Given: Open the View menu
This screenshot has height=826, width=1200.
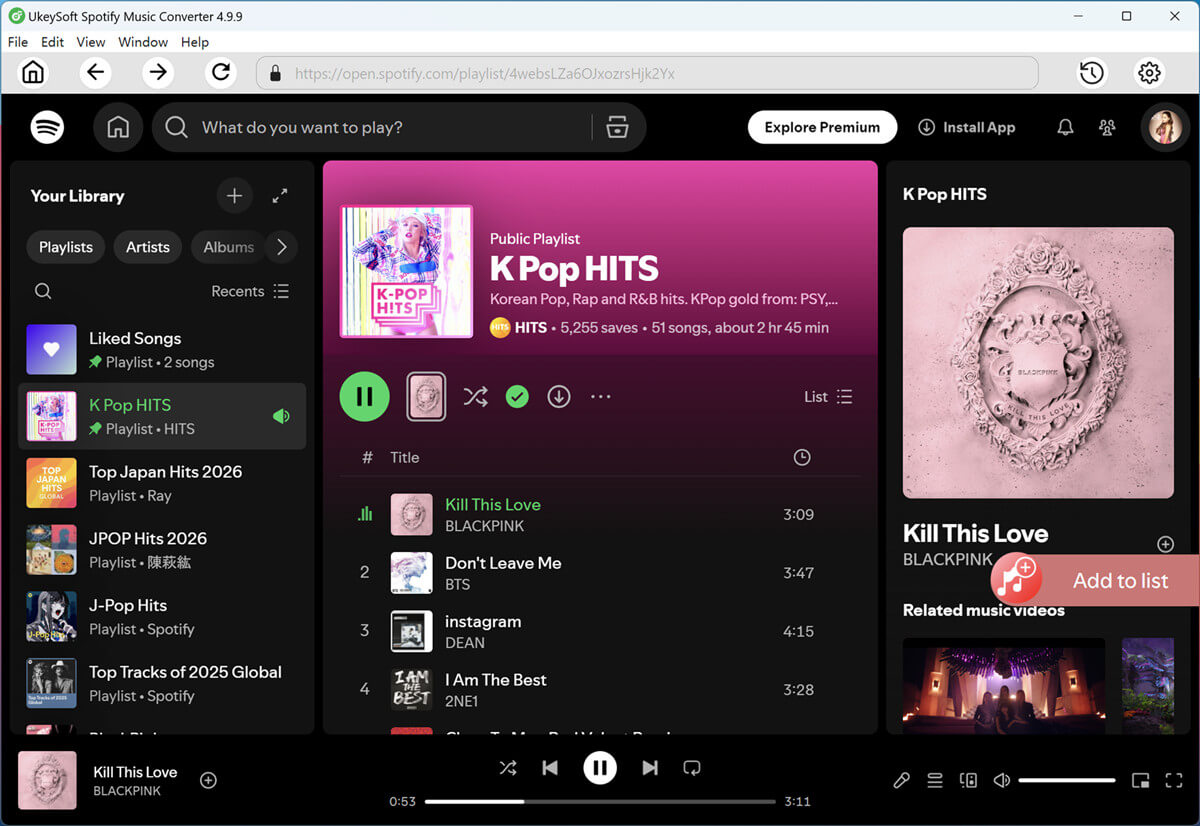Looking at the screenshot, I should [90, 42].
